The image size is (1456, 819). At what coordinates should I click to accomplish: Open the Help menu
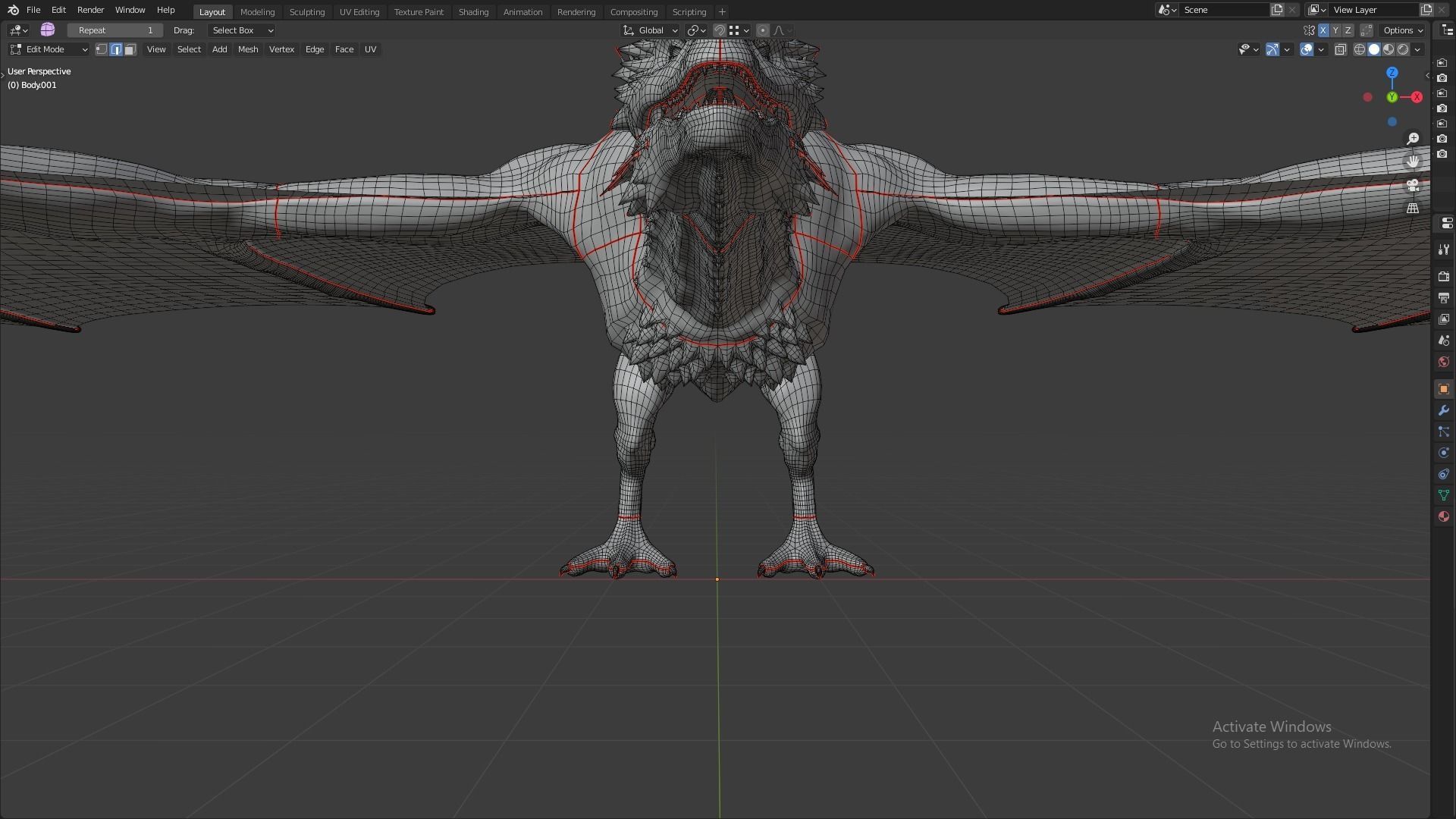165,10
